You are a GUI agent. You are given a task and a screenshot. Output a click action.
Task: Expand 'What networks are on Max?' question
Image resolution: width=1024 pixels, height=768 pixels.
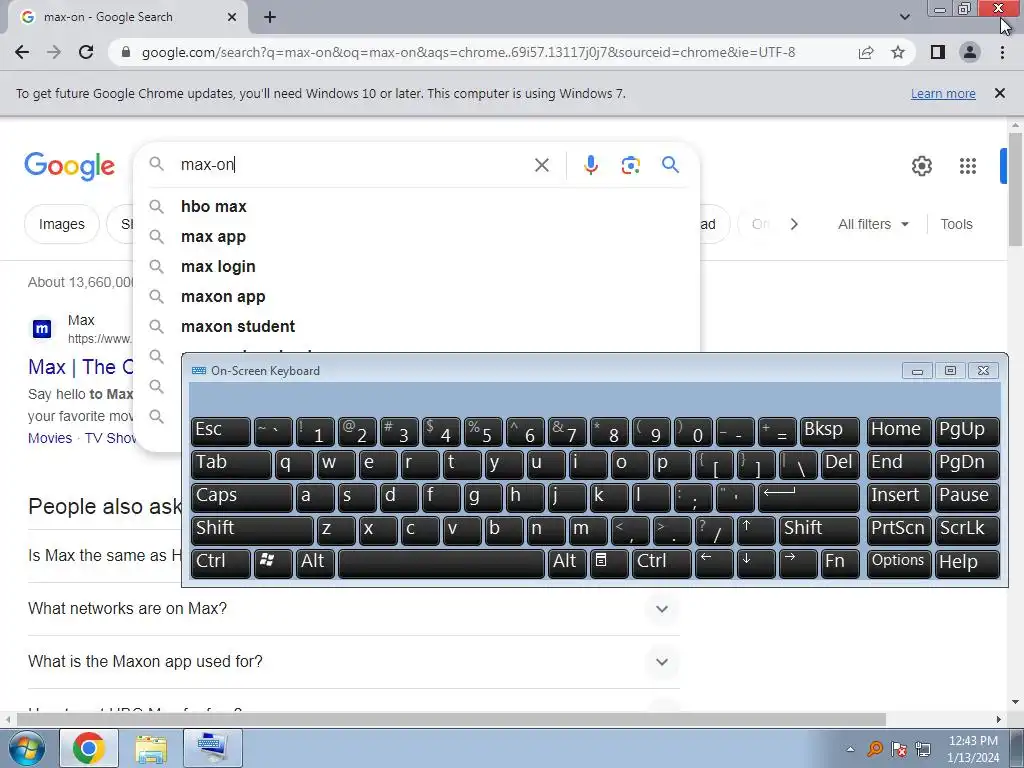pyautogui.click(x=353, y=609)
